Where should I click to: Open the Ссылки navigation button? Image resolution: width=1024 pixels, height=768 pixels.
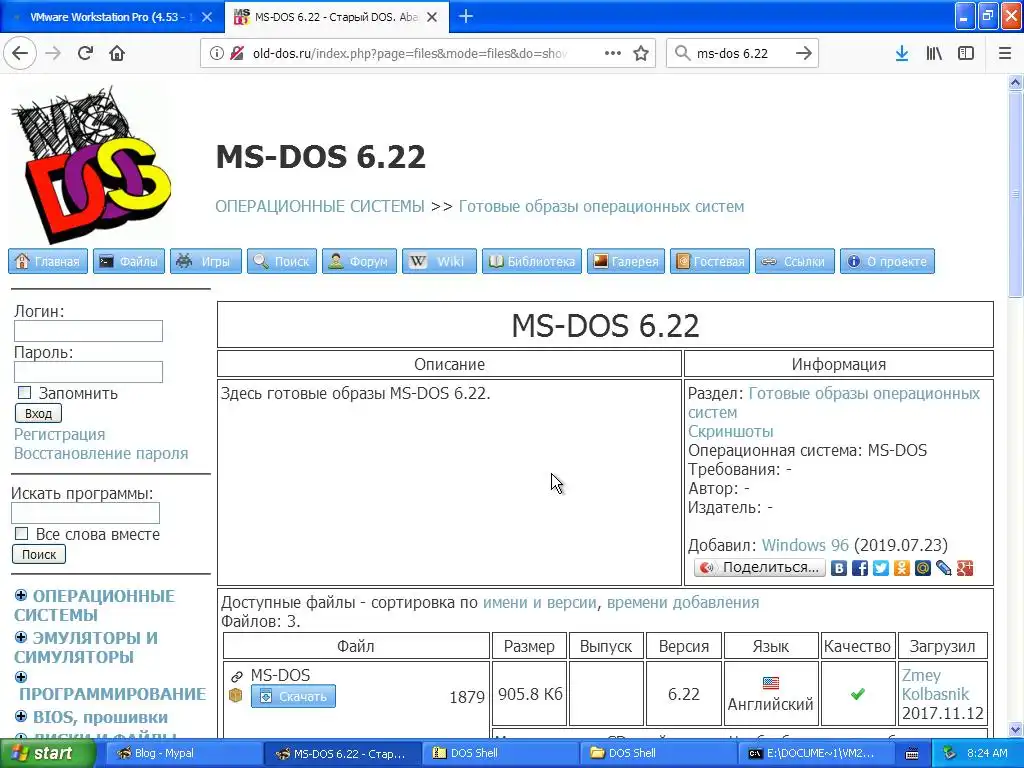coord(795,261)
